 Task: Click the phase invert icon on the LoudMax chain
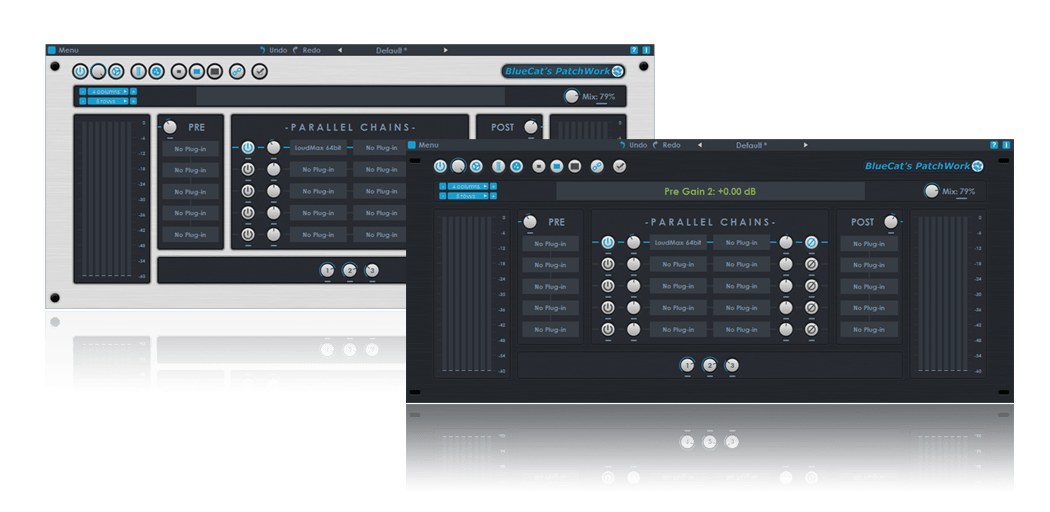(811, 242)
